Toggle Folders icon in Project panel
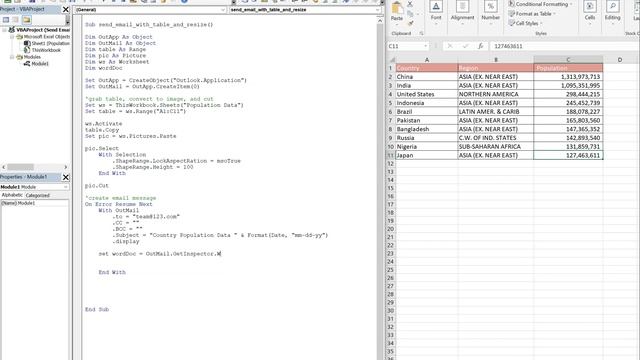Viewport: 640px width, 360px height. point(27,20)
